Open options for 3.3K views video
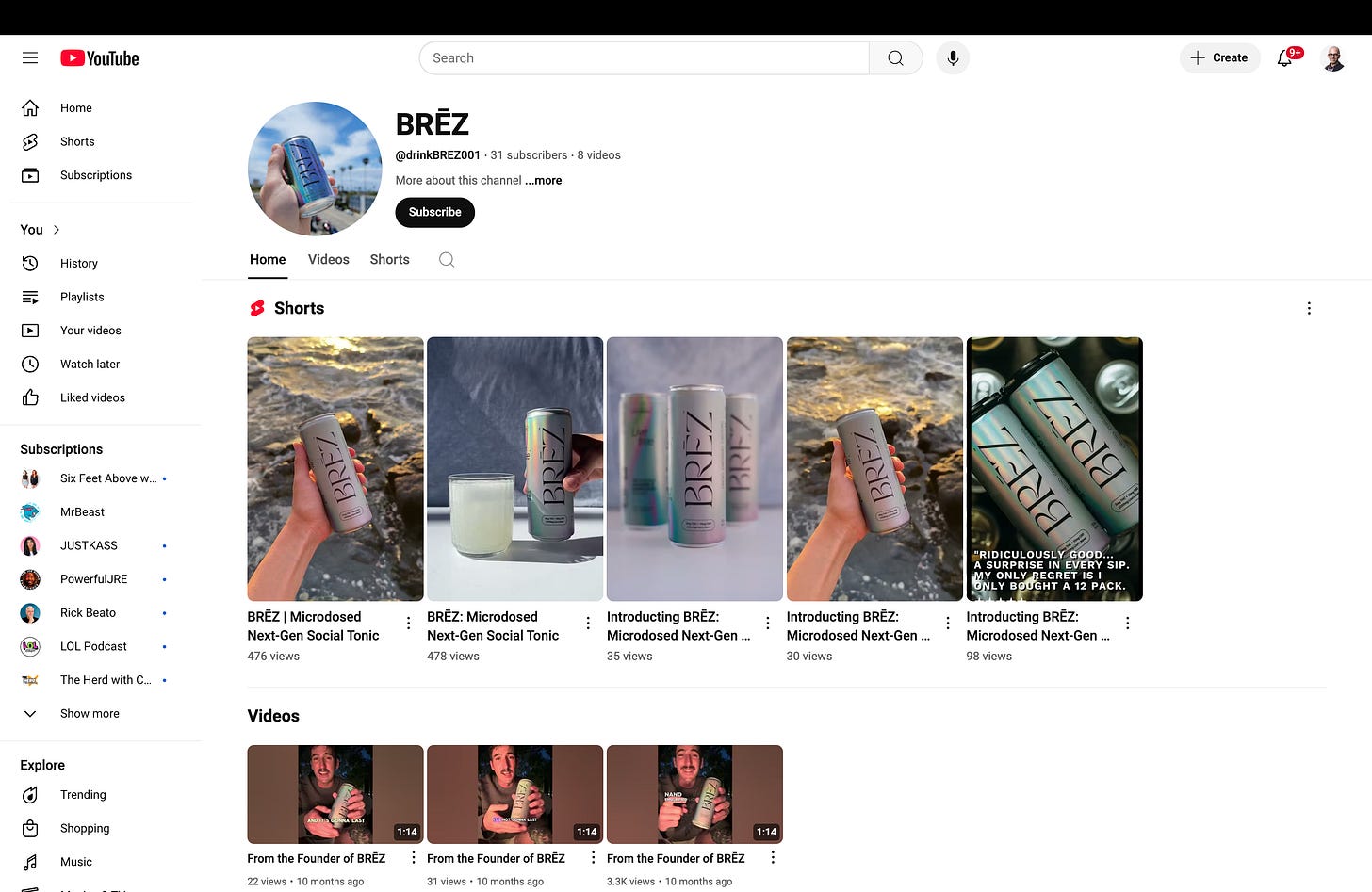Viewport: 1372px width, 892px height. click(x=773, y=858)
